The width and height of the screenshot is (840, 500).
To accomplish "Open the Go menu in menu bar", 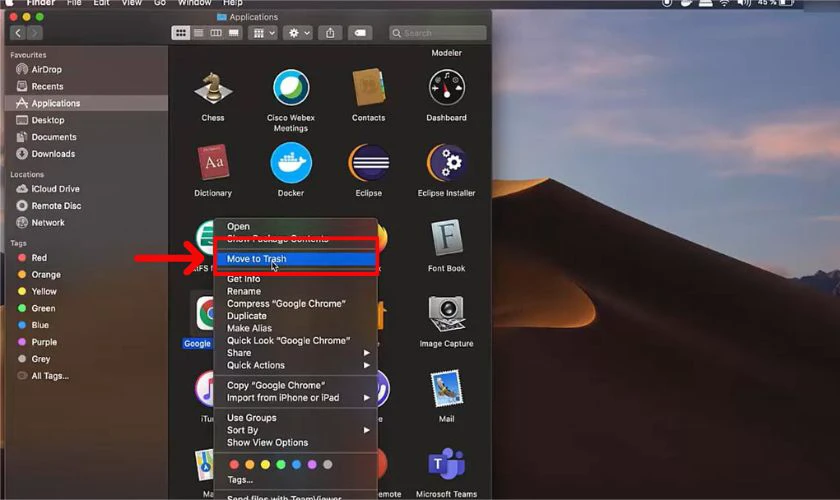I will point(160,3).
